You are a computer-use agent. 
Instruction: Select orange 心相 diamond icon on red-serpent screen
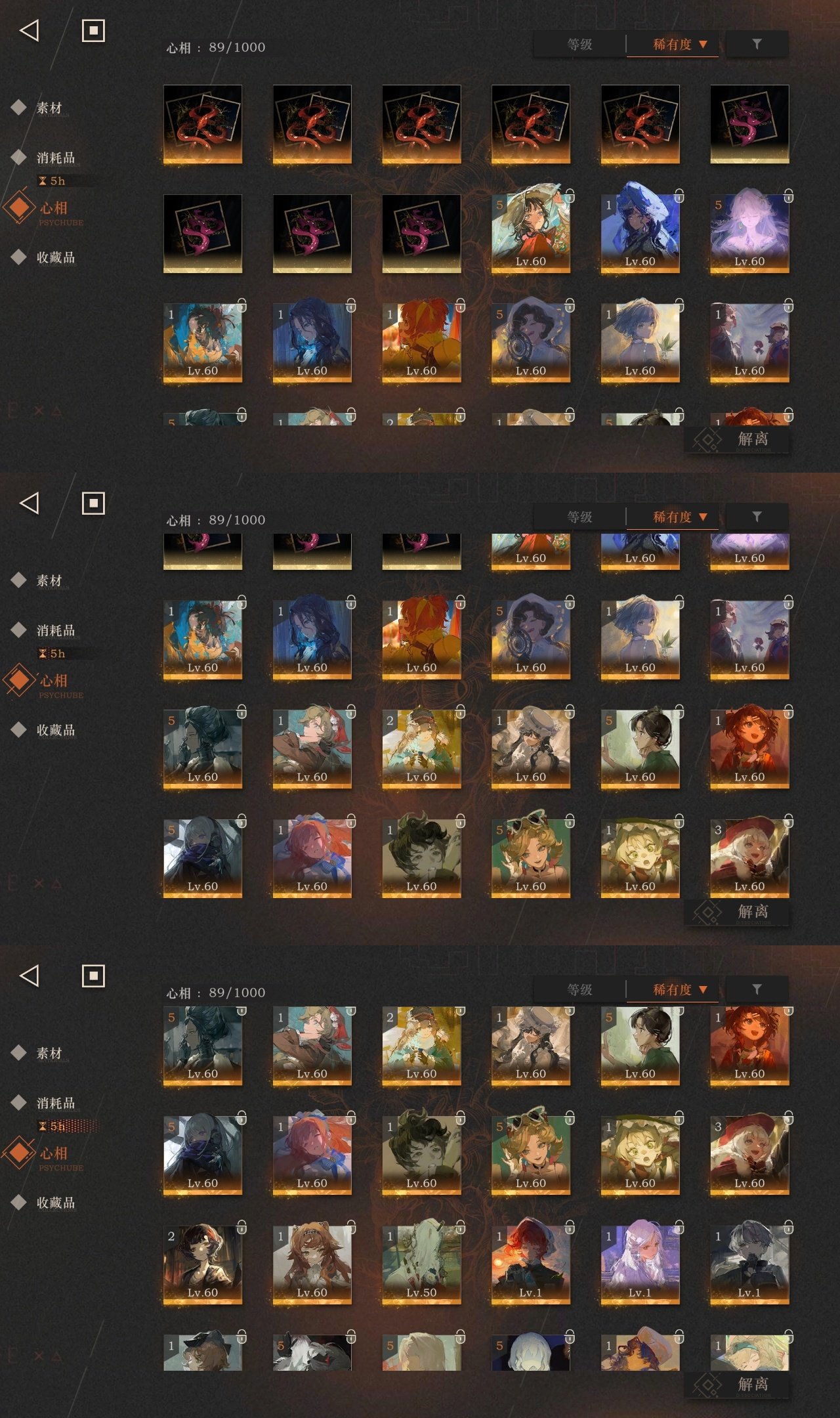click(20, 207)
